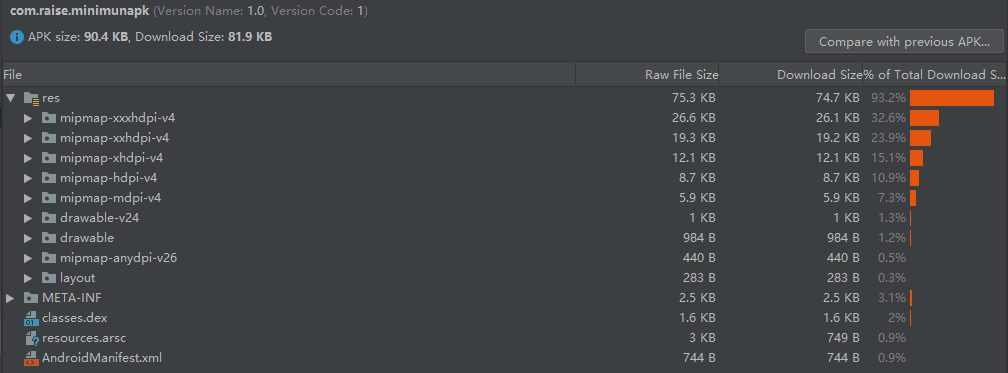Viewport: 1008px width, 373px height.
Task: Click the resources.arsc file icon
Action: point(32,338)
